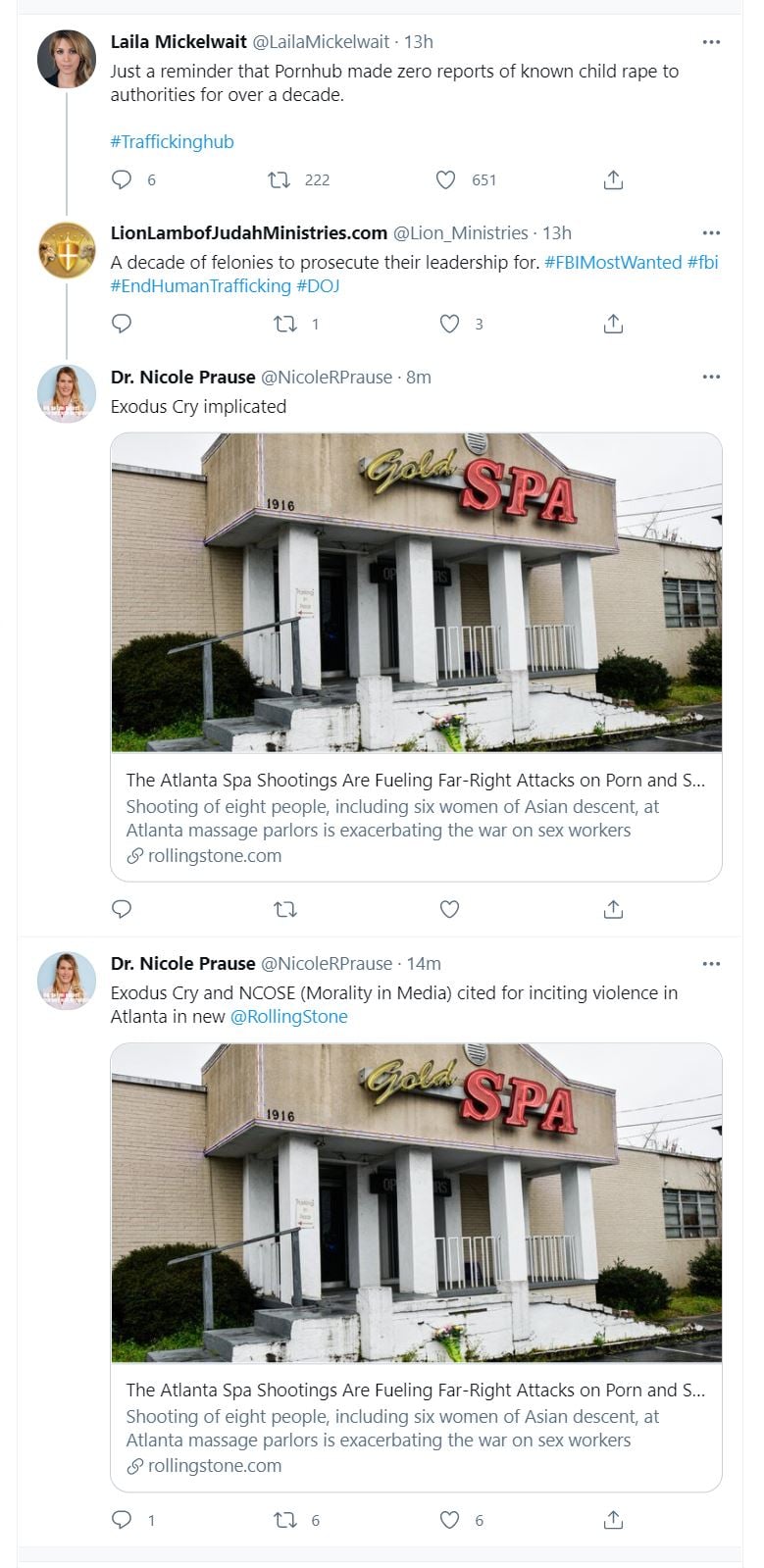Open Dr. Nicole Prause's profile from the 14m tweet
Image resolution: width=764 pixels, height=1568 pixels.
coord(182,963)
